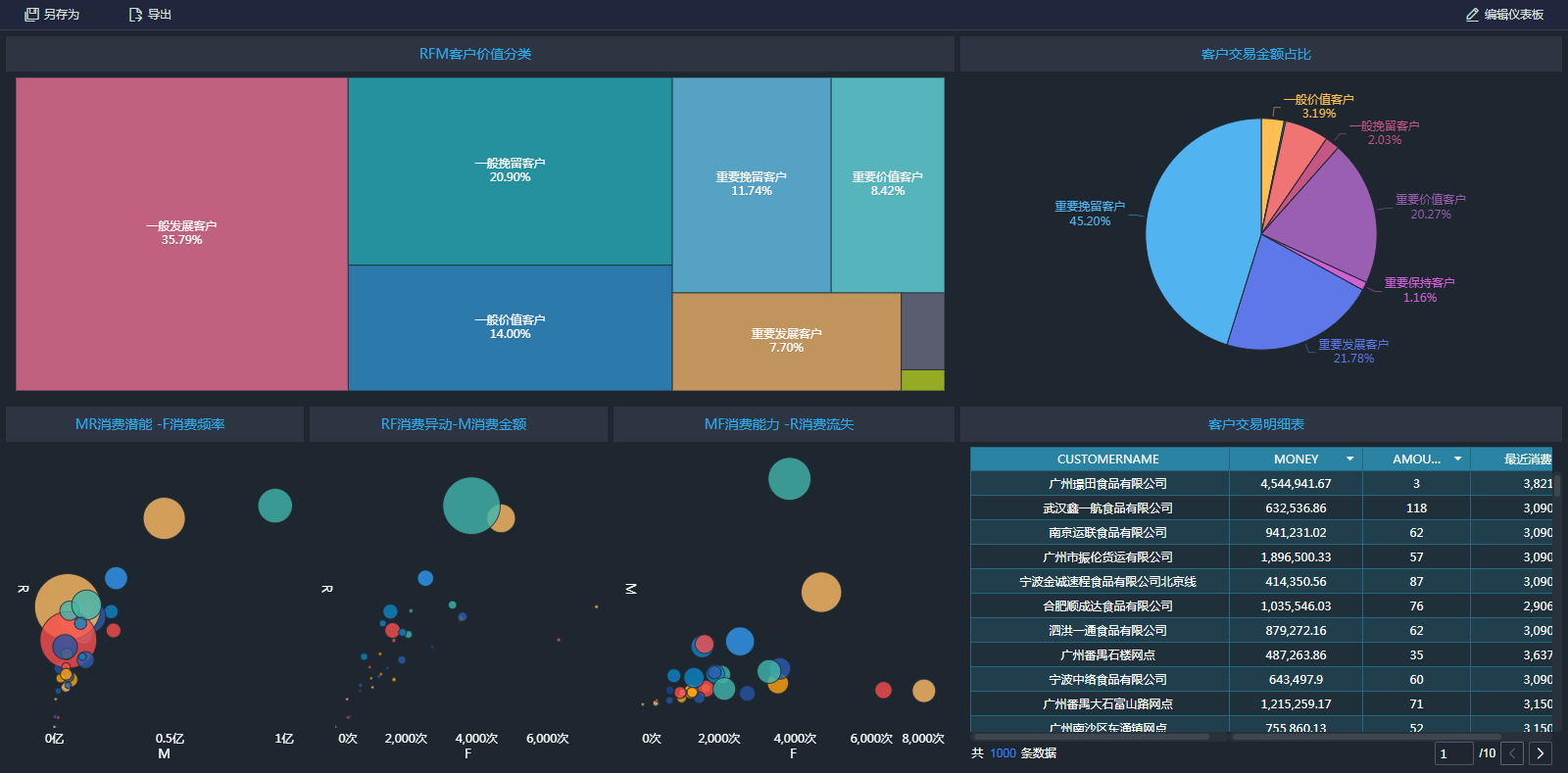Click the 客户交易金额占比 panel title
1568x773 pixels.
pos(1256,54)
